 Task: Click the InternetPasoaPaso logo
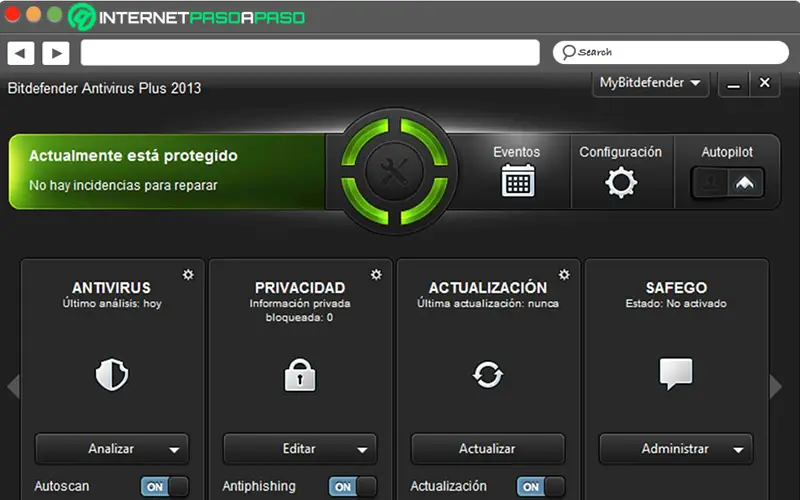pos(186,17)
